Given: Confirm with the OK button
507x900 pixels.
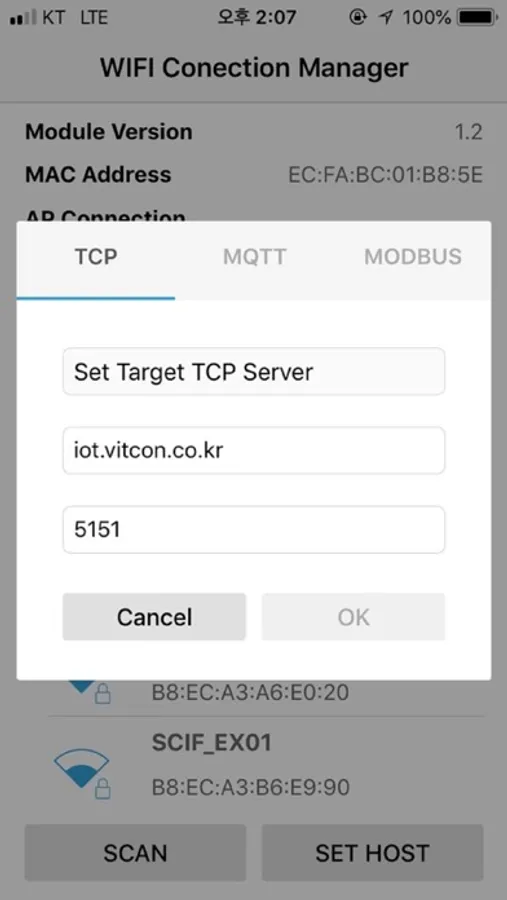Looking at the screenshot, I should pyautogui.click(x=353, y=617).
